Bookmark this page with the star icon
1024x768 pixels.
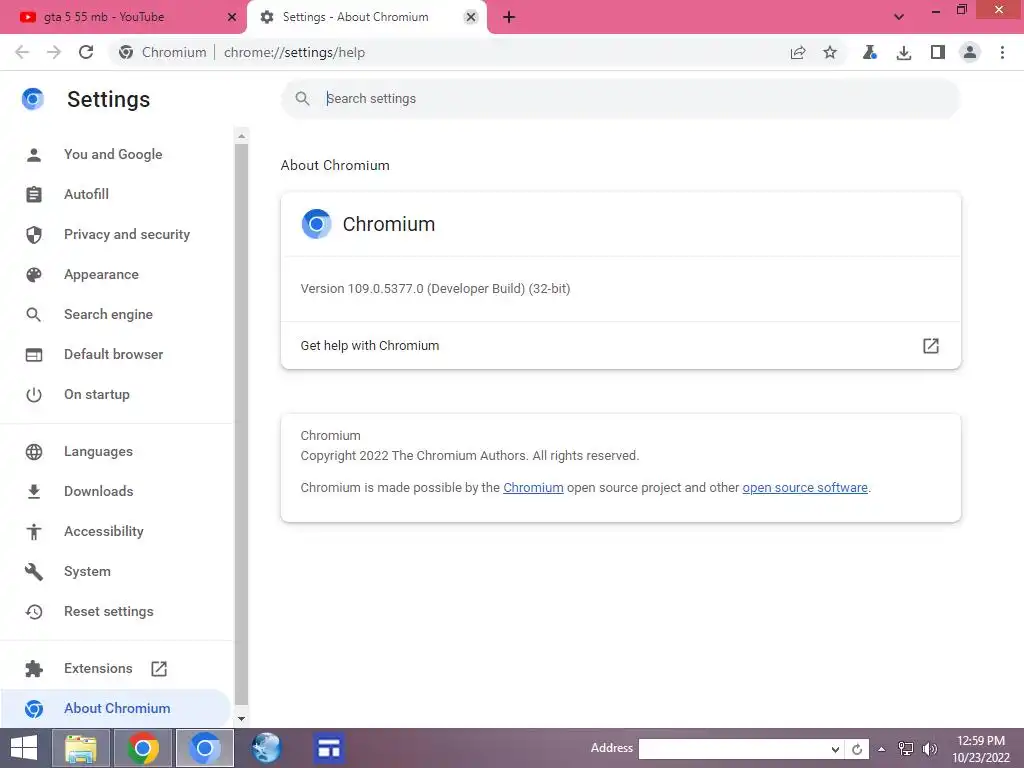click(x=829, y=52)
